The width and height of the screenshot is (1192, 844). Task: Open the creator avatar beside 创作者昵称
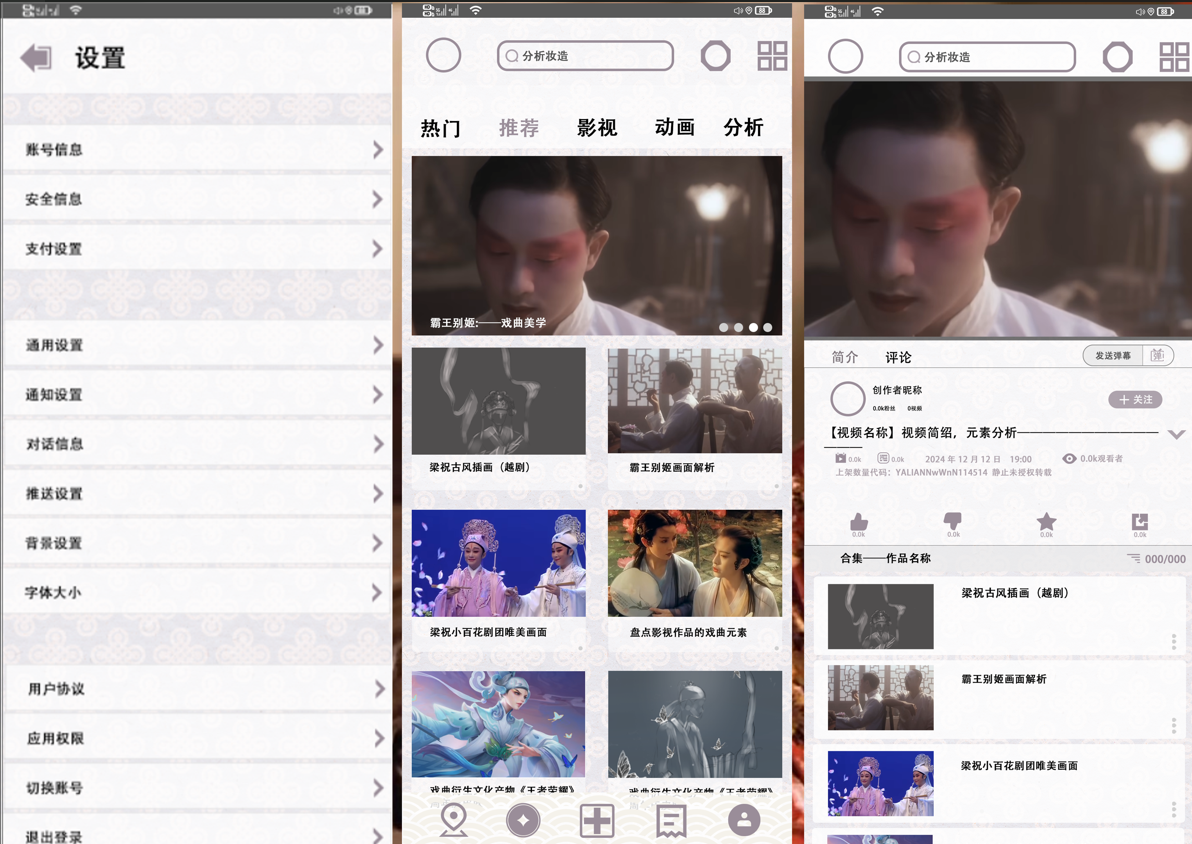848,398
